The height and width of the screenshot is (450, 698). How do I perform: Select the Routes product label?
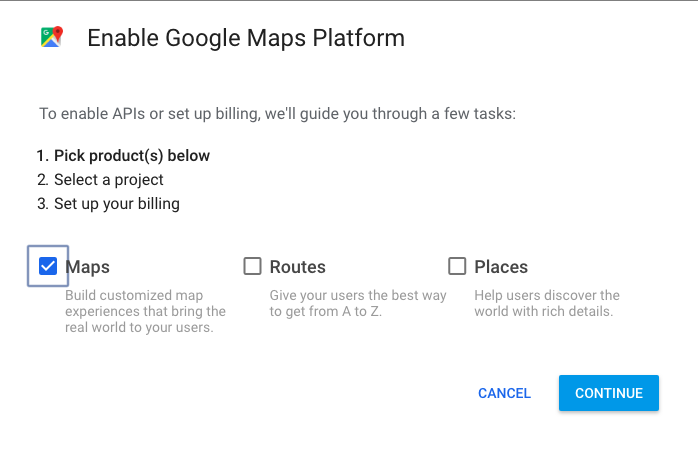pyautogui.click(x=297, y=267)
